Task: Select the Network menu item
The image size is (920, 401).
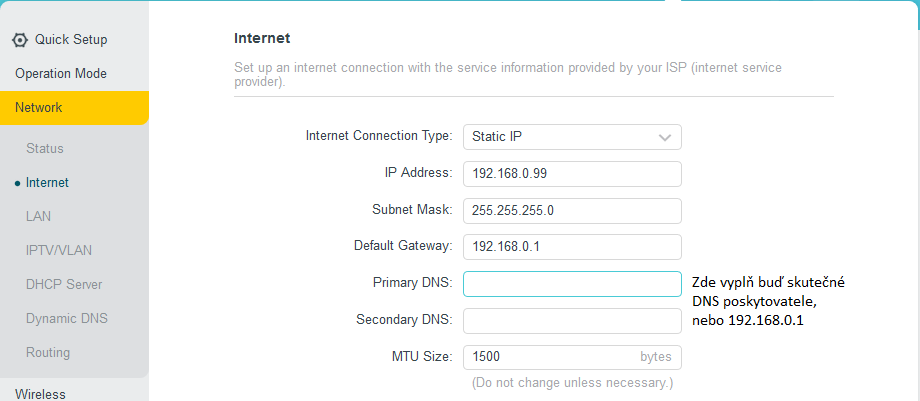Action: click(39, 108)
